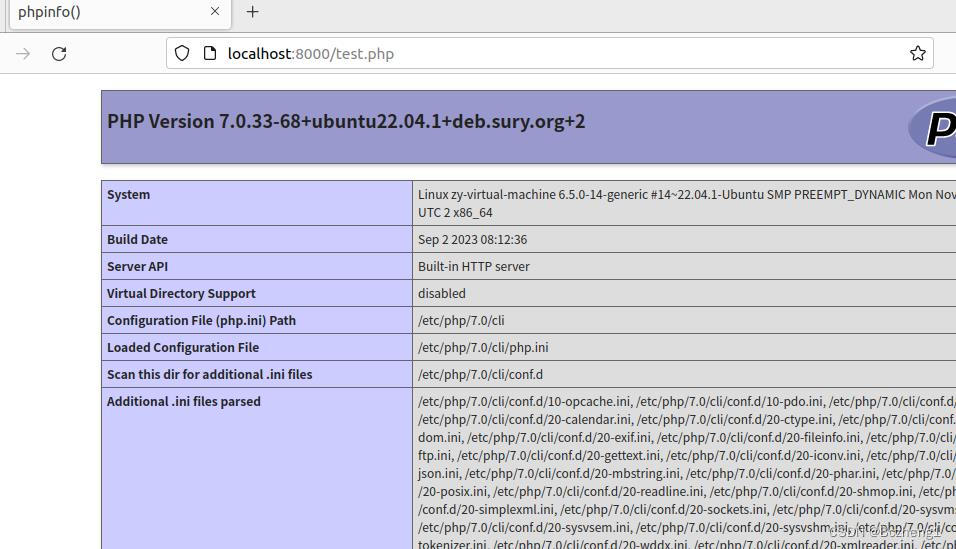The height and width of the screenshot is (549, 956).
Task: Bookmark this page with the star
Action: (x=918, y=53)
